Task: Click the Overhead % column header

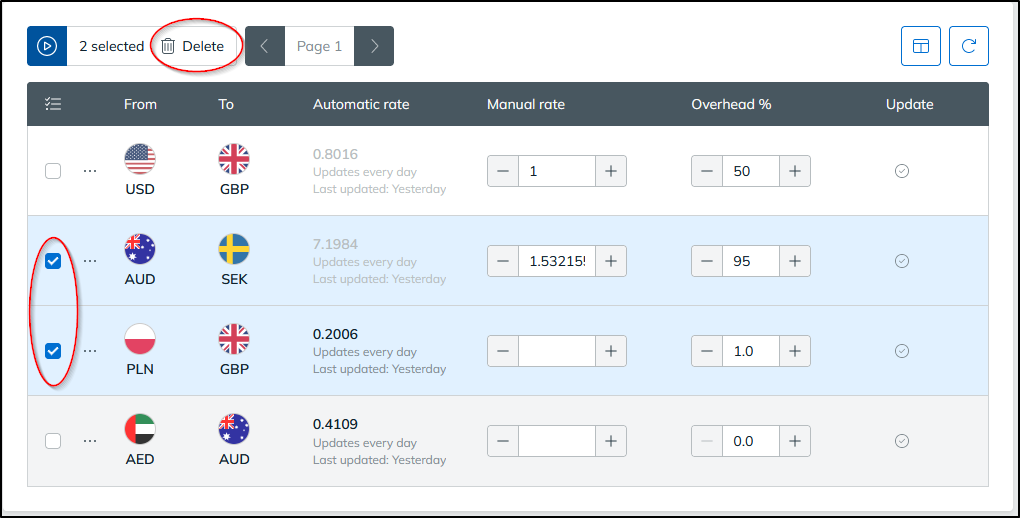Action: point(731,104)
